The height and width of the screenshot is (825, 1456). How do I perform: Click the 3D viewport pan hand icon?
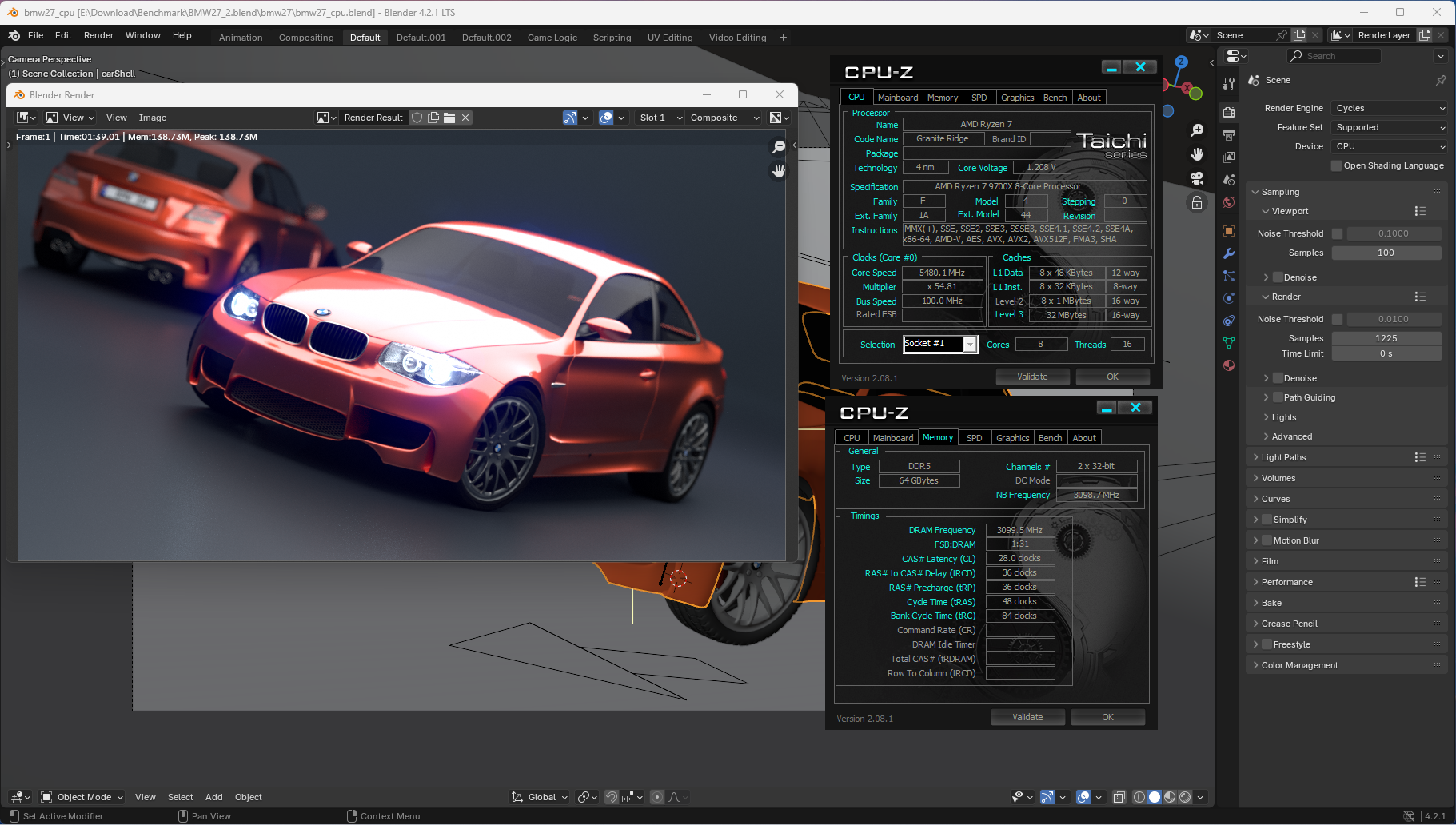pos(1197,153)
